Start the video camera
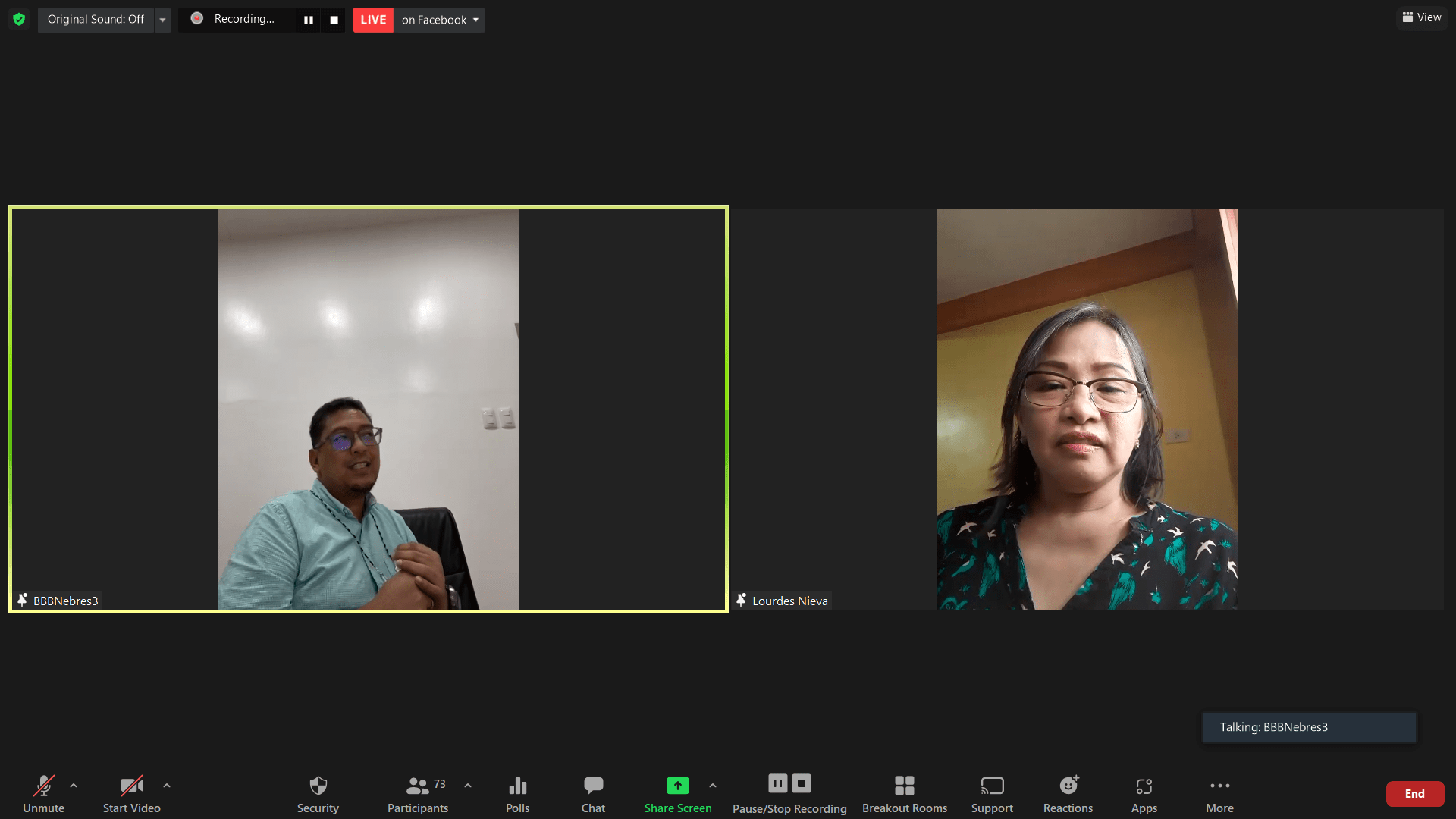 click(x=131, y=793)
